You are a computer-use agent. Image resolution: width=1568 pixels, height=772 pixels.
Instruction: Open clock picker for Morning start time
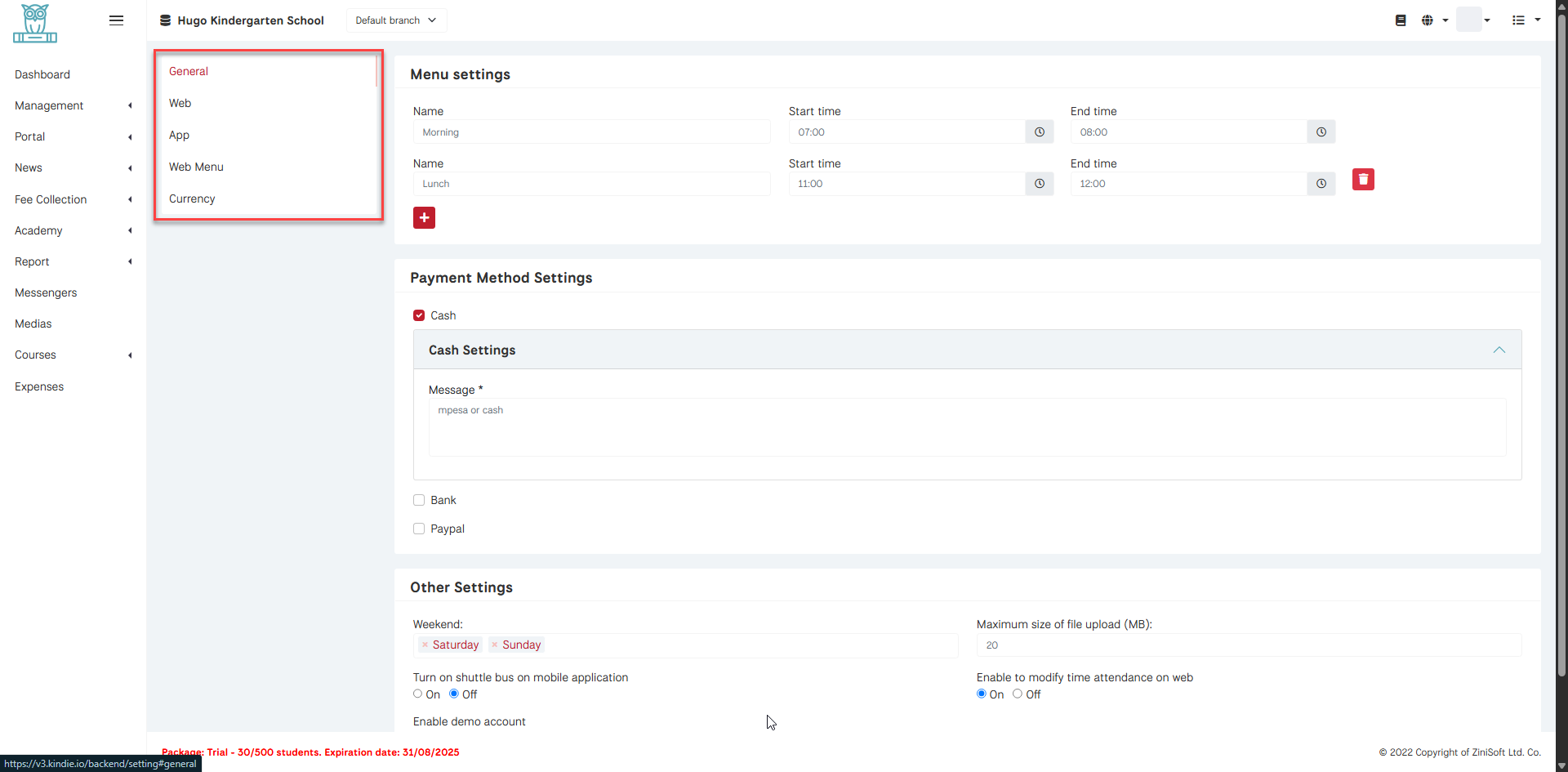pos(1039,132)
